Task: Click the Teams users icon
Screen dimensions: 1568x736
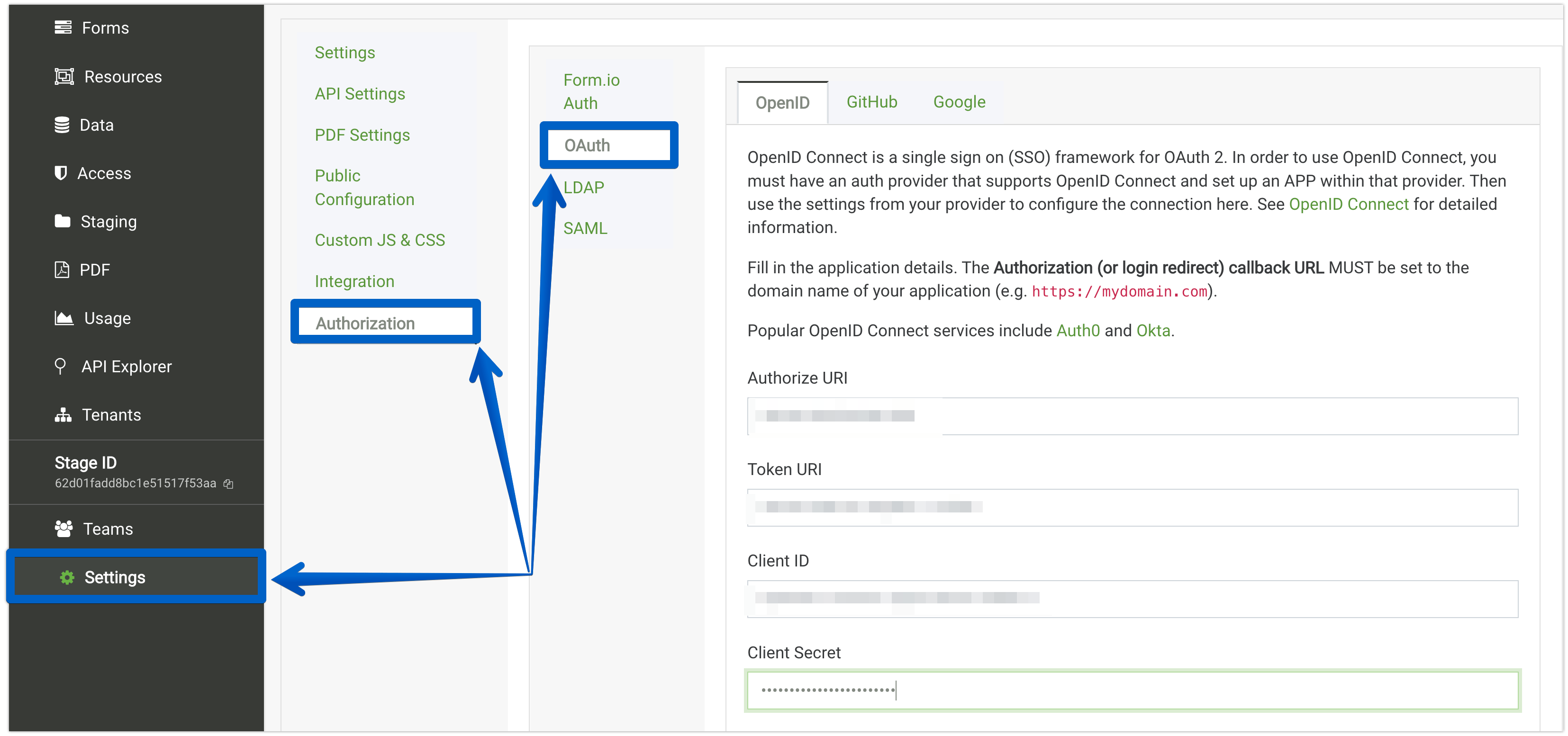Action: (63, 529)
